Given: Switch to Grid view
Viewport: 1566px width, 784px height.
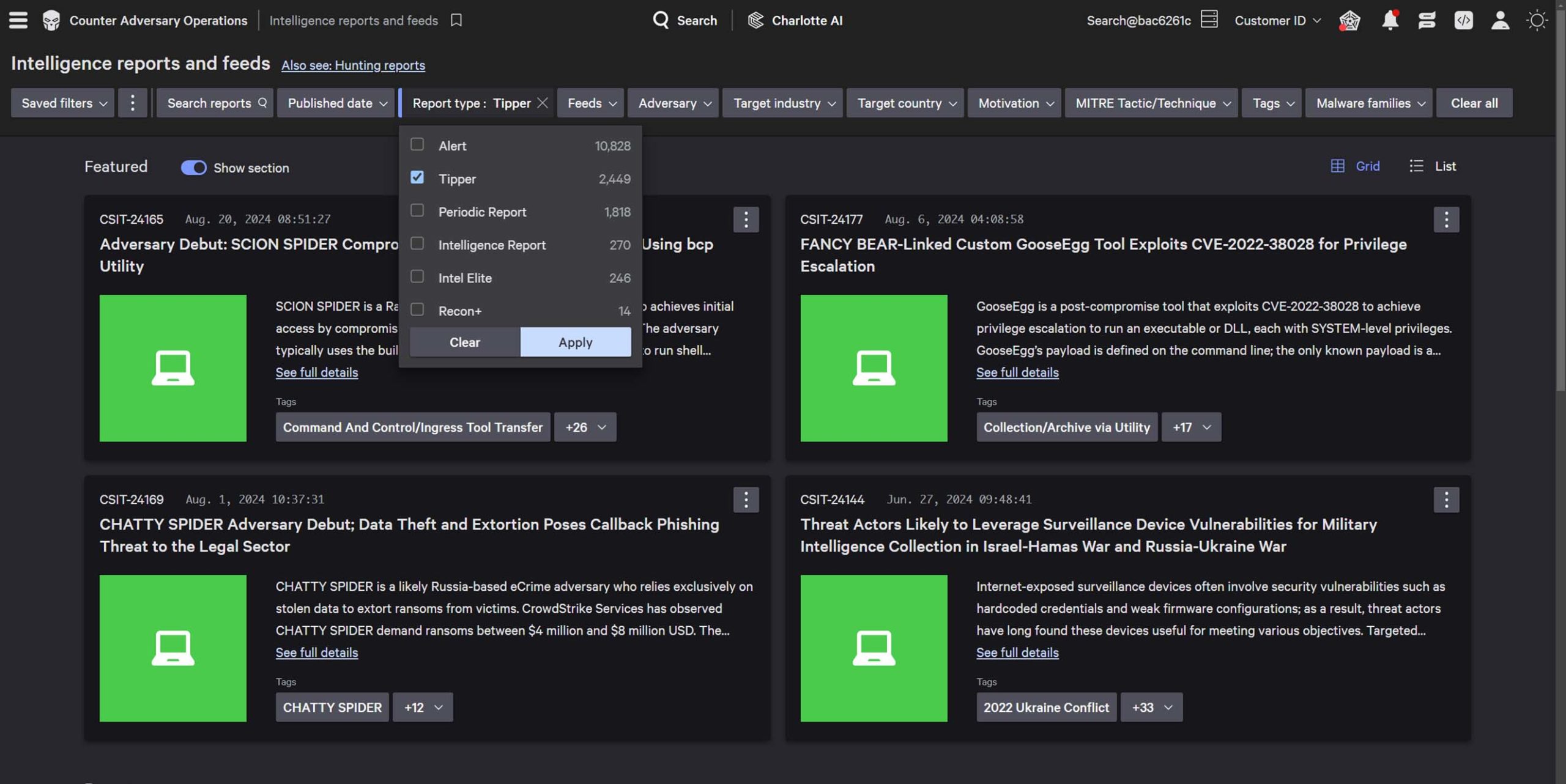Looking at the screenshot, I should pos(1355,166).
